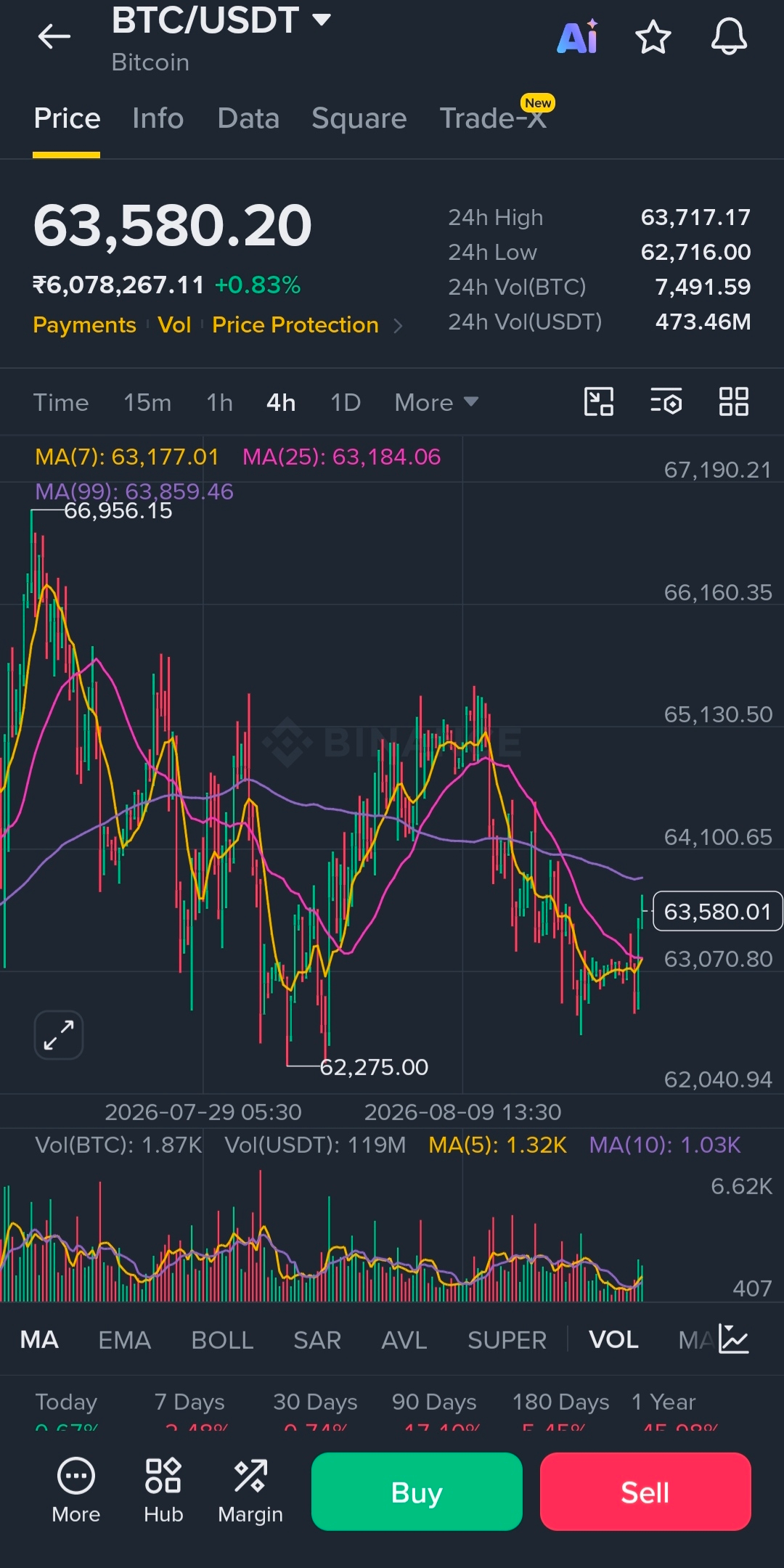The image size is (784, 1568).
Task: Expand the More timeframes dropdown
Action: [436, 402]
